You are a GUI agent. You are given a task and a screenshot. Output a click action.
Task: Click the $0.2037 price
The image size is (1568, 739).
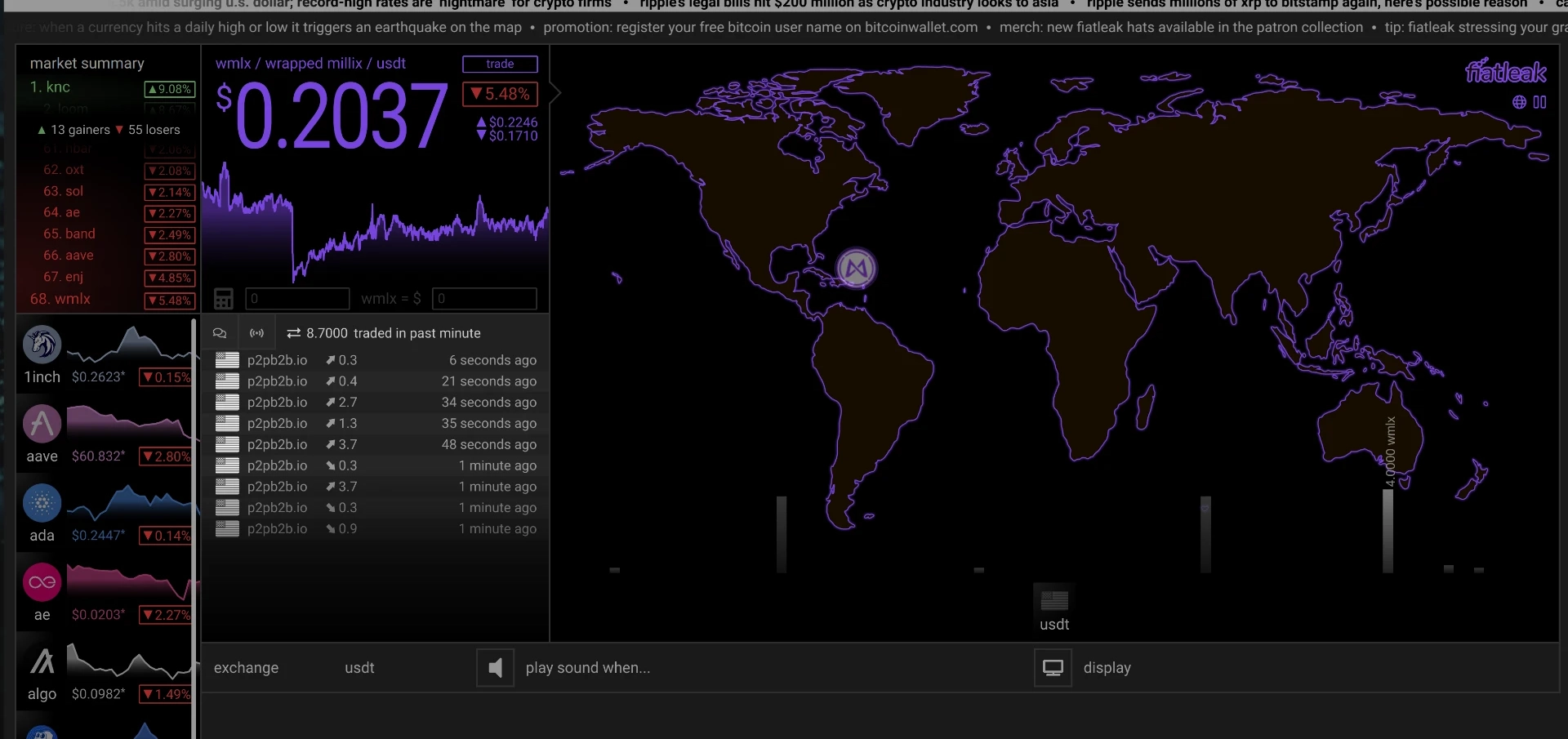tap(332, 117)
